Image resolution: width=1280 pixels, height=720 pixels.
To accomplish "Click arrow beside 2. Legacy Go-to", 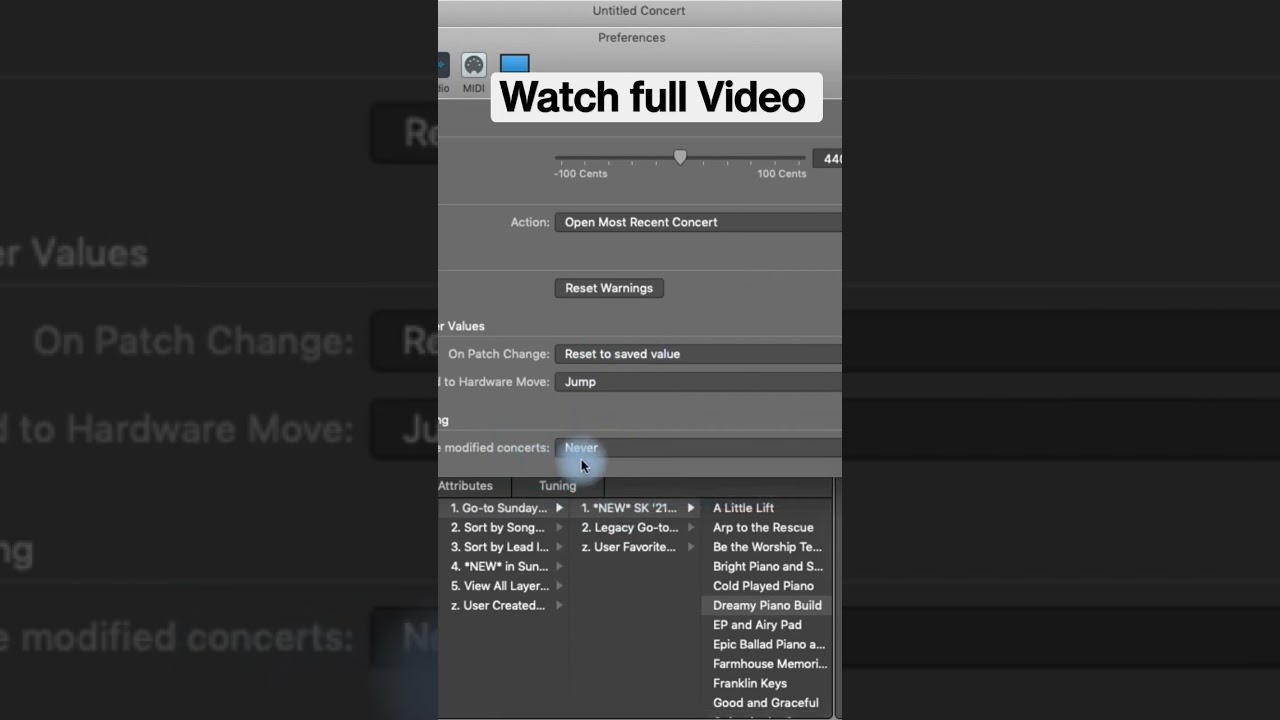I will [x=690, y=528].
